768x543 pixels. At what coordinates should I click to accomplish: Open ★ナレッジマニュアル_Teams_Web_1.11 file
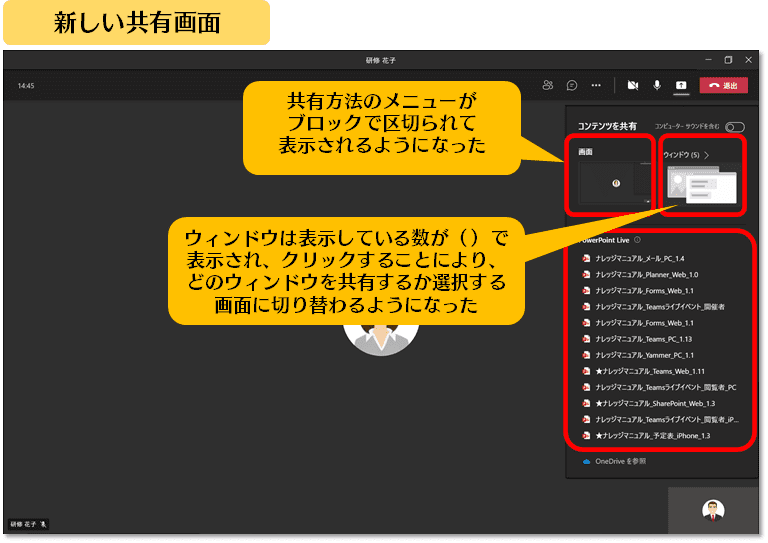[x=649, y=371]
